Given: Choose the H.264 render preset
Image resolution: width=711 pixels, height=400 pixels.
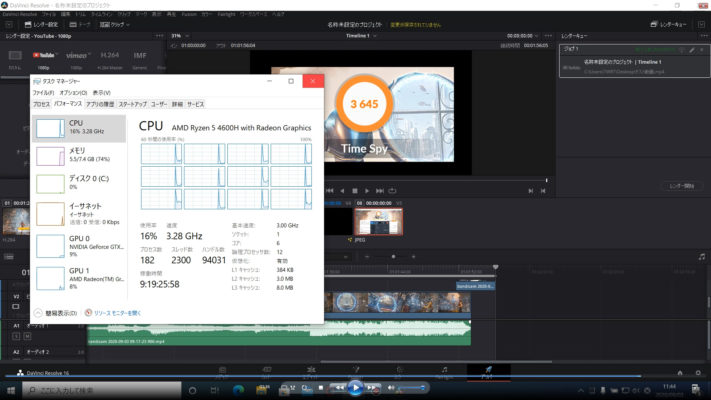Looking at the screenshot, I should point(110,55).
